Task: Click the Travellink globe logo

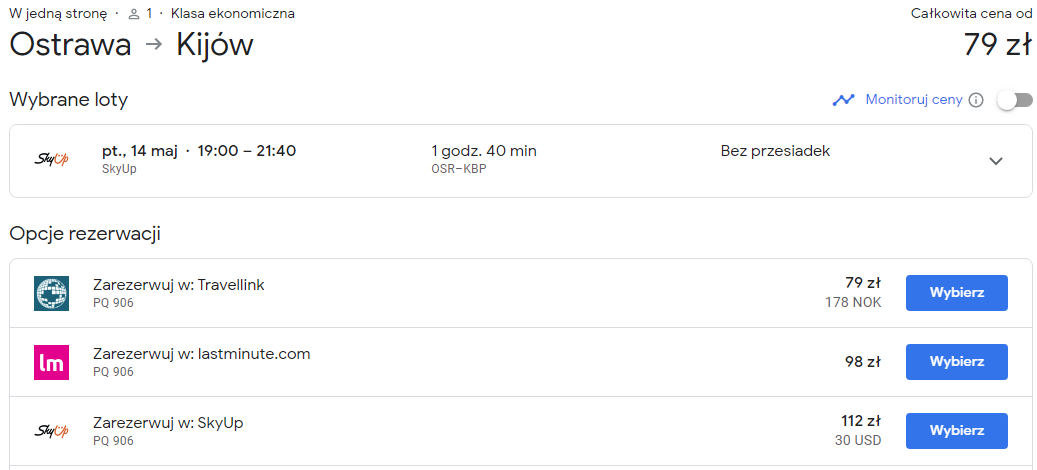Action: coord(52,293)
